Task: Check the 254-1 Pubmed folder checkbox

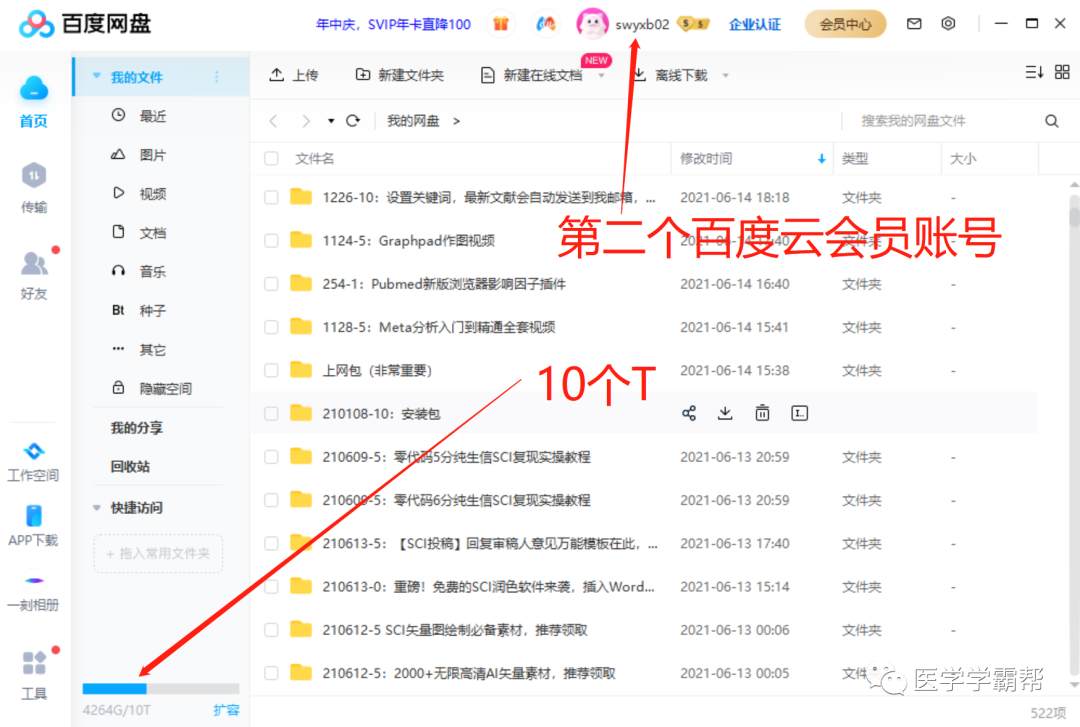Action: point(271,284)
